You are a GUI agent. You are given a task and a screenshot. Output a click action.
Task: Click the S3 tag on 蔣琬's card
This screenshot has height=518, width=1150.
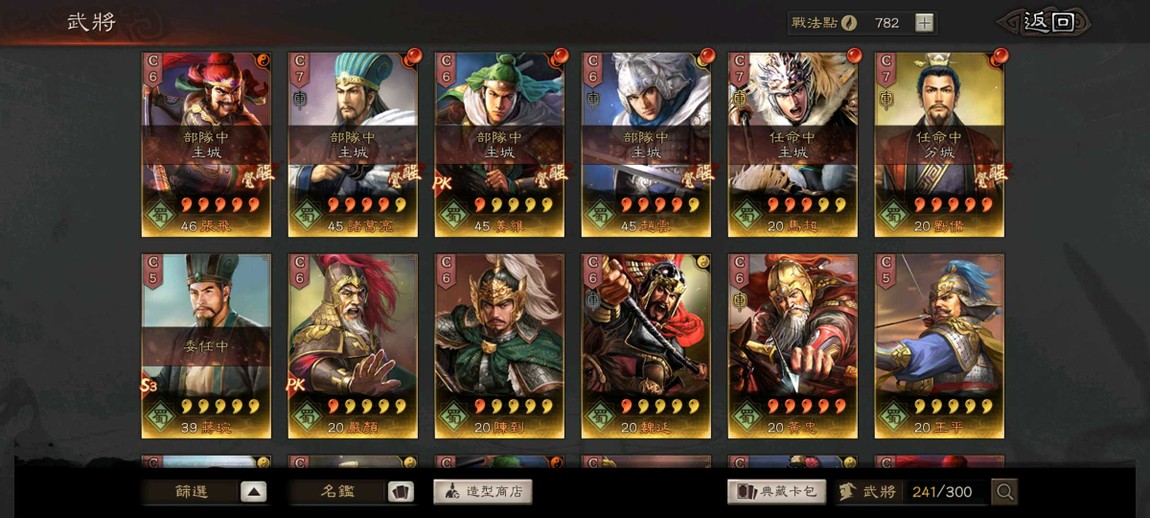pos(149,385)
